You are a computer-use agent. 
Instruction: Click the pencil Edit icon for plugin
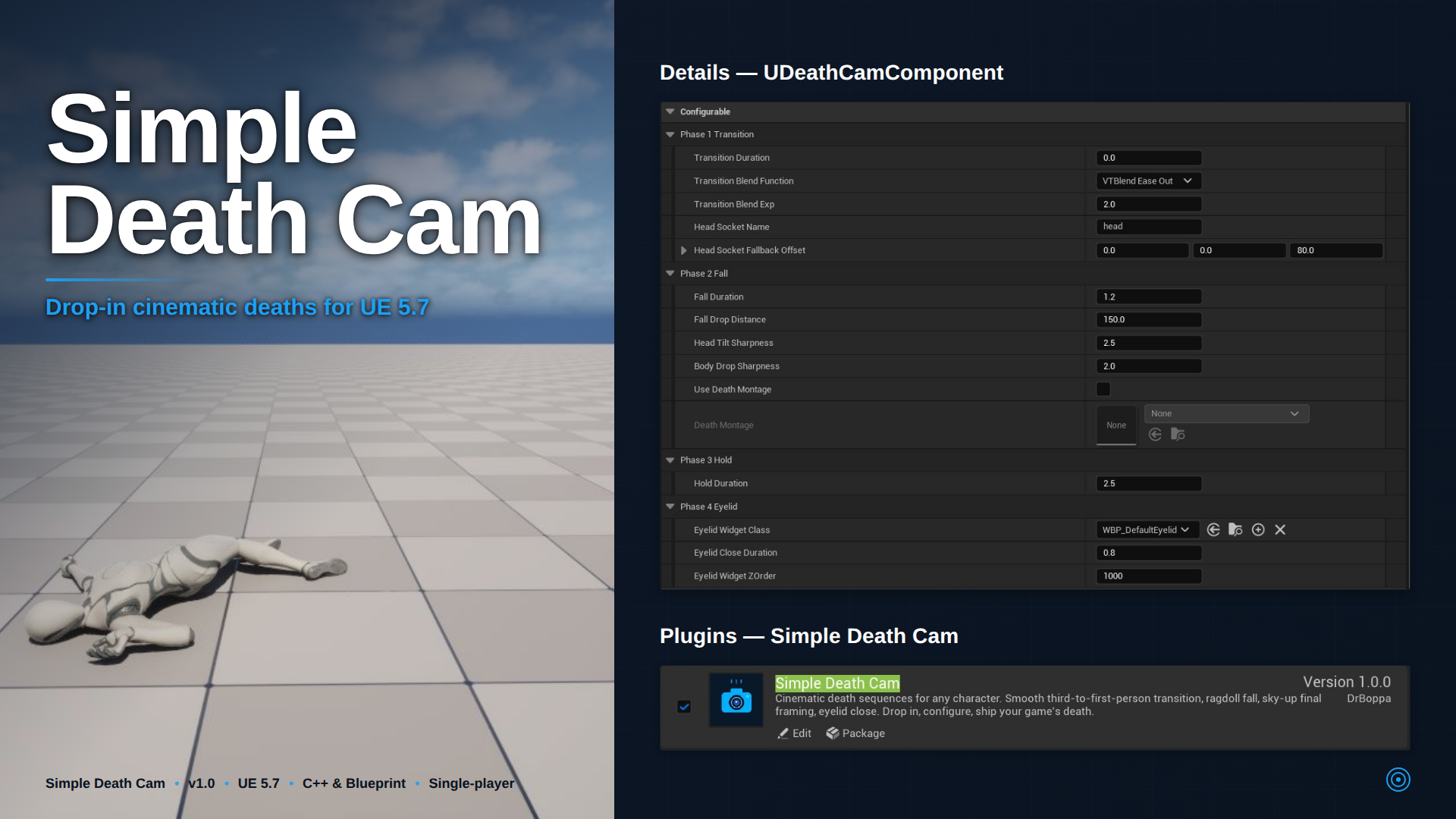(783, 733)
